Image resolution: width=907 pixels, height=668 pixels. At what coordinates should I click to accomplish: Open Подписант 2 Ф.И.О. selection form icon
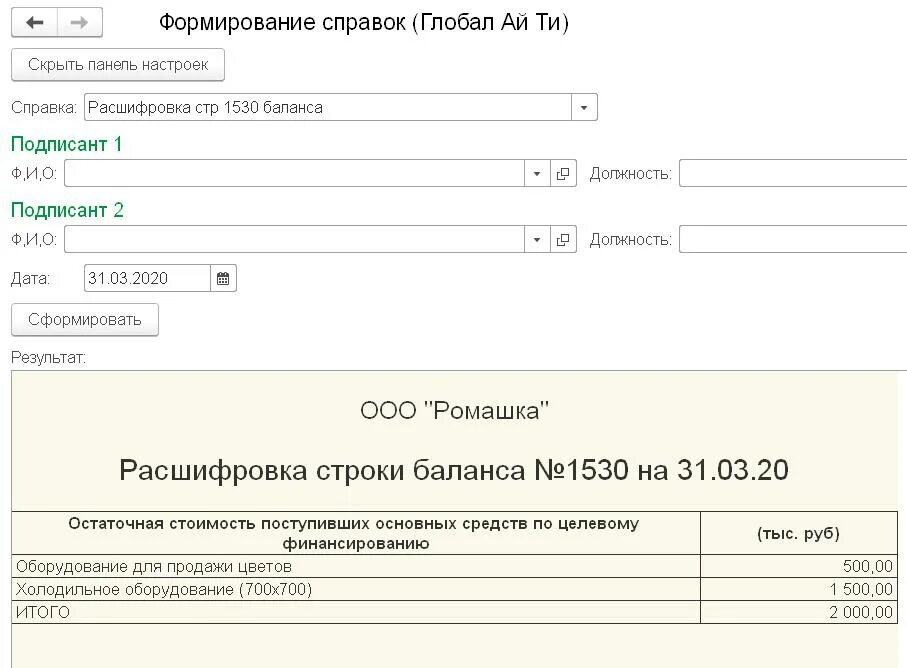pos(563,239)
